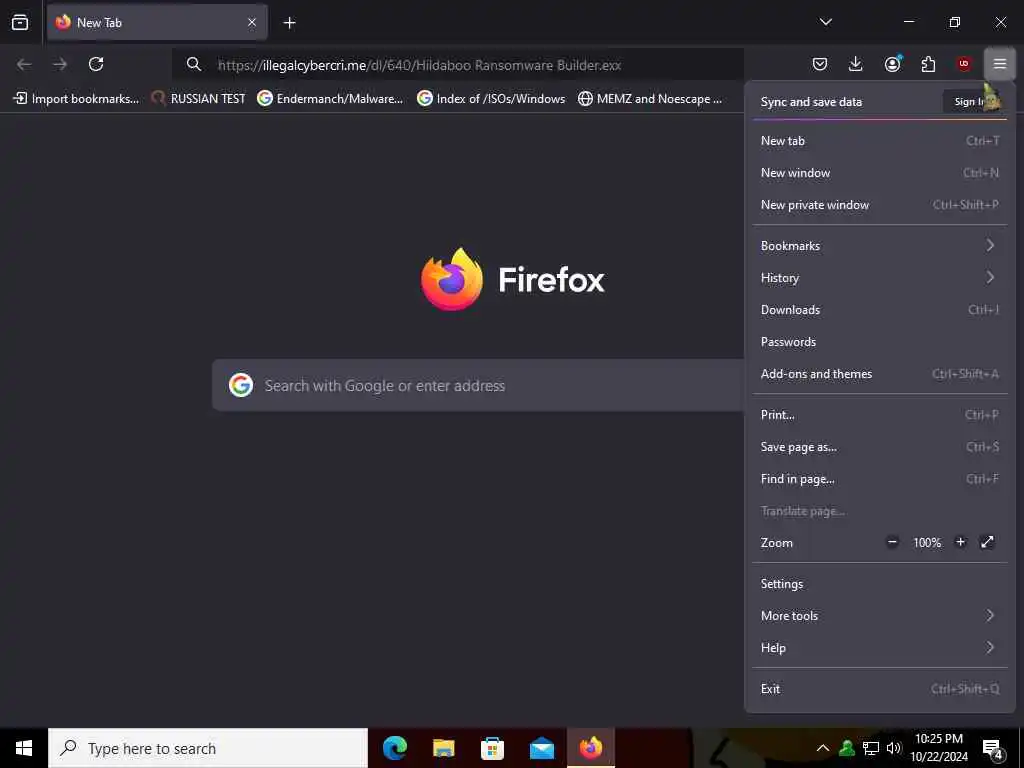The image size is (1024, 768).
Task: Increase zoom with plus button
Action: [x=960, y=542]
